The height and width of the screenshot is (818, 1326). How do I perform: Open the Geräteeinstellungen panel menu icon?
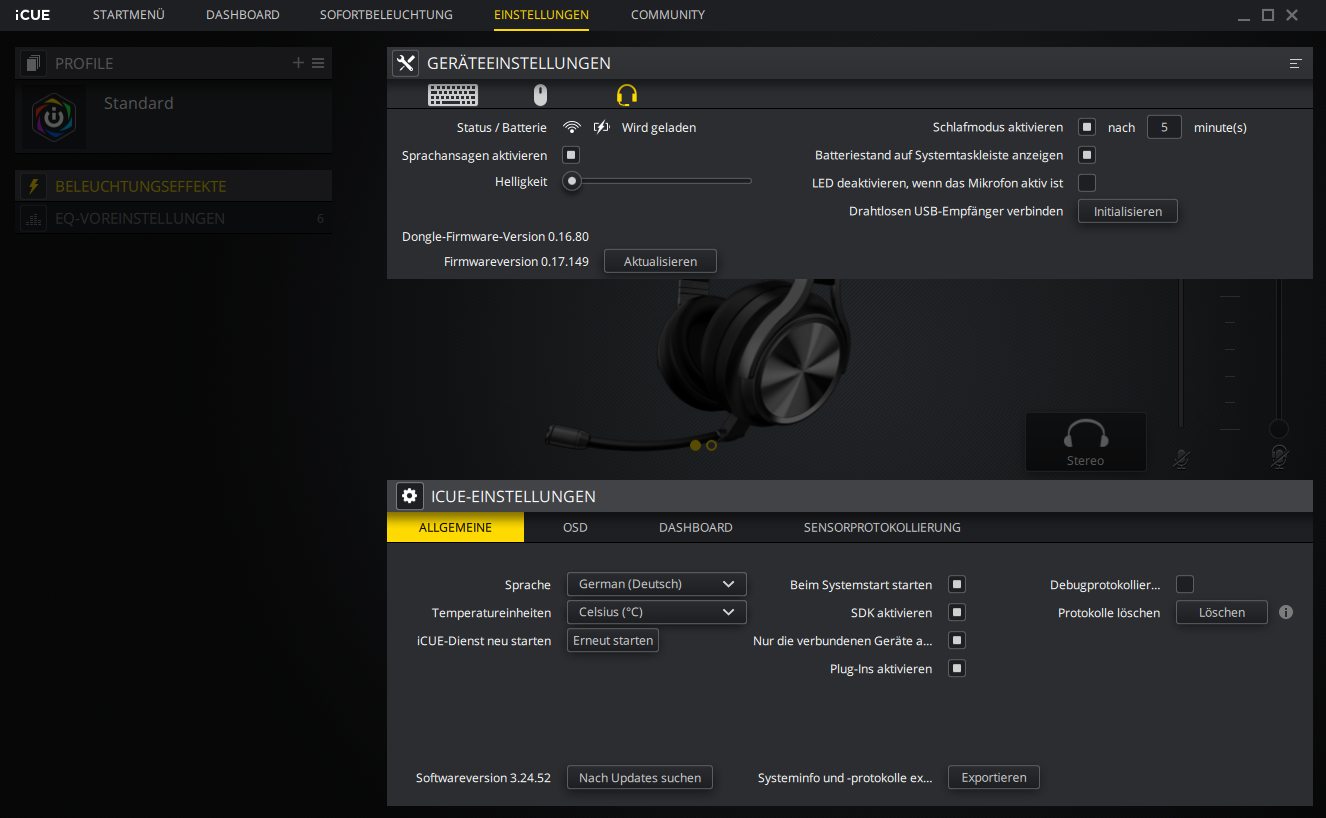coord(1295,63)
